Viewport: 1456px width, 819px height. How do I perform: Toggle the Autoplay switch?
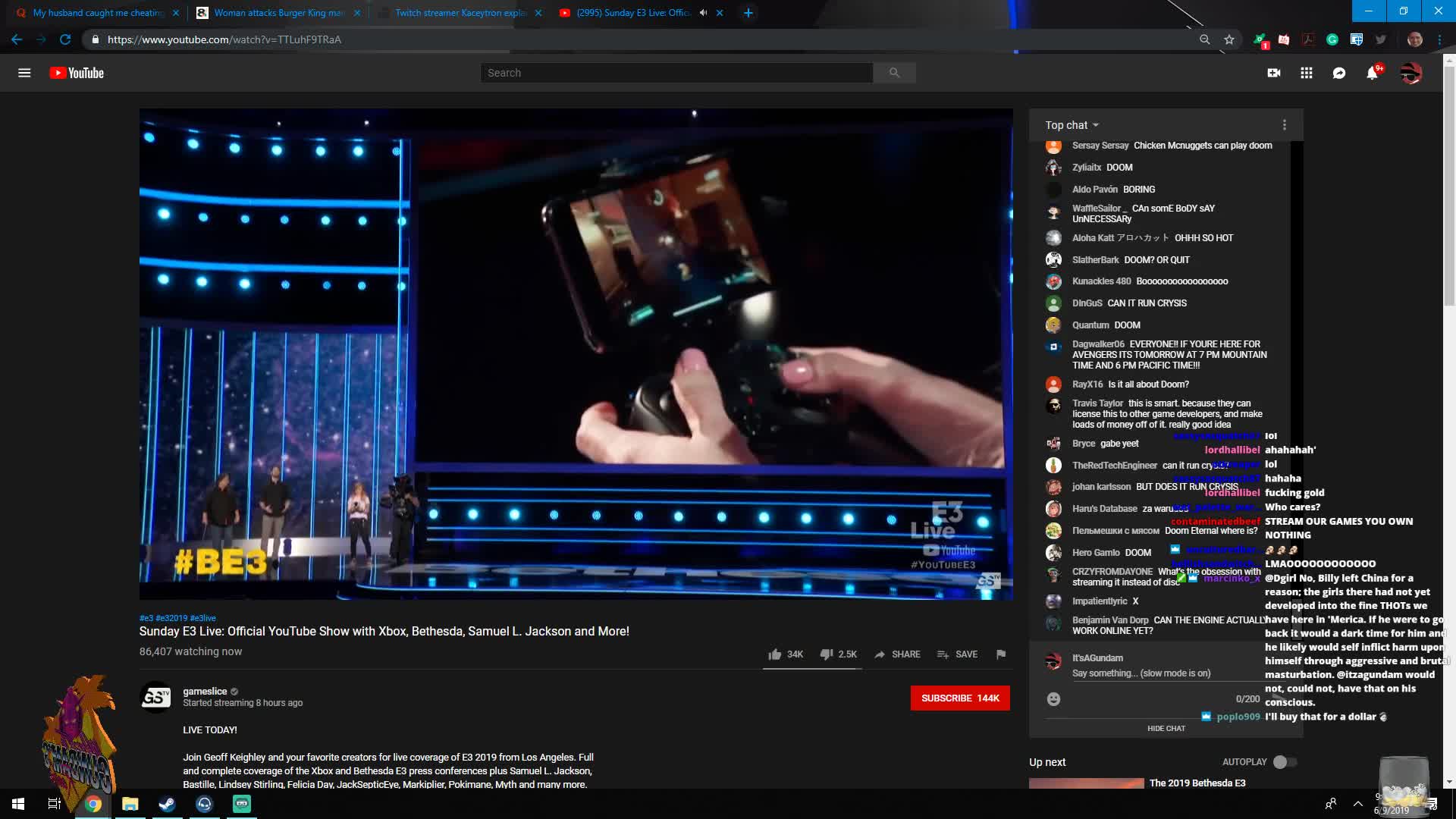(1285, 762)
